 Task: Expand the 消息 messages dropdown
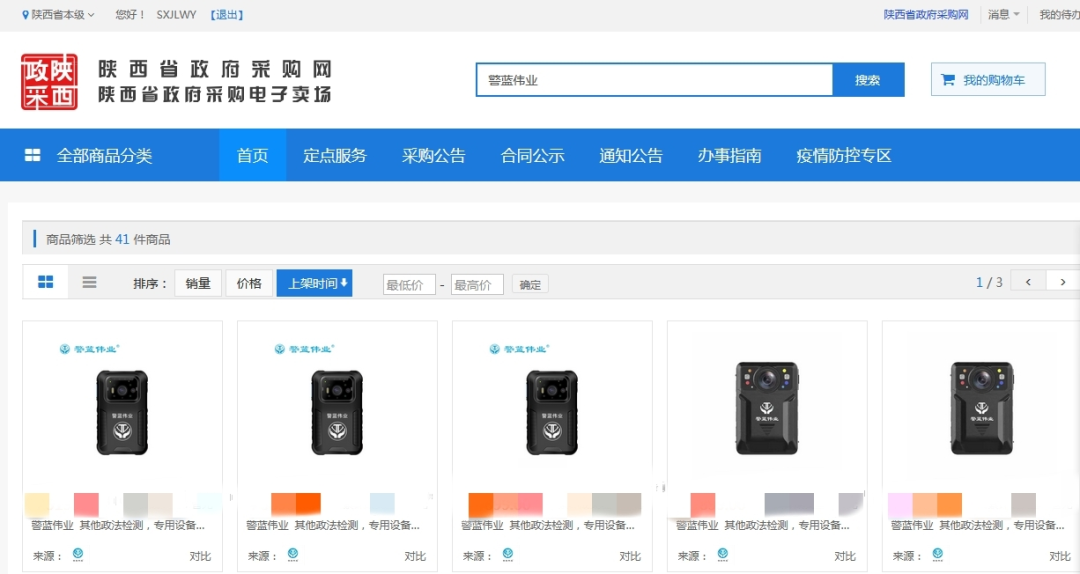1003,14
